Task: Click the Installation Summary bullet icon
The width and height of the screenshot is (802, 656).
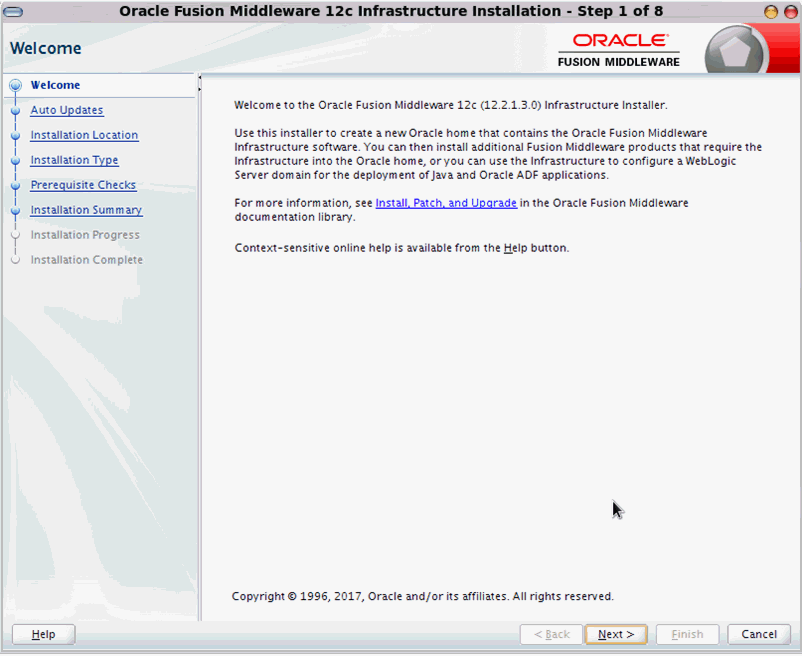Action: point(16,210)
